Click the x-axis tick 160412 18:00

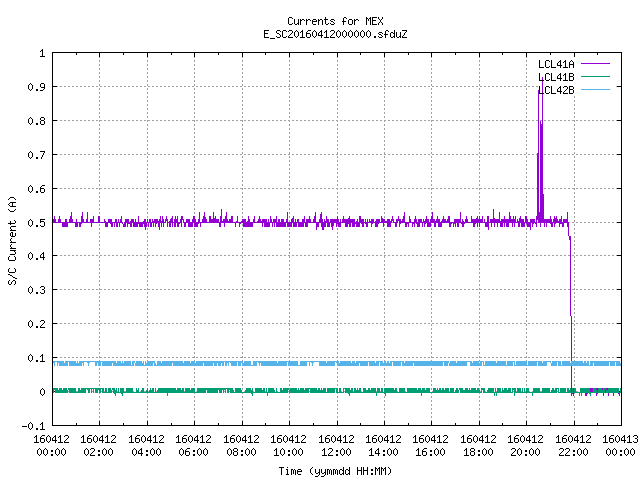(478, 445)
